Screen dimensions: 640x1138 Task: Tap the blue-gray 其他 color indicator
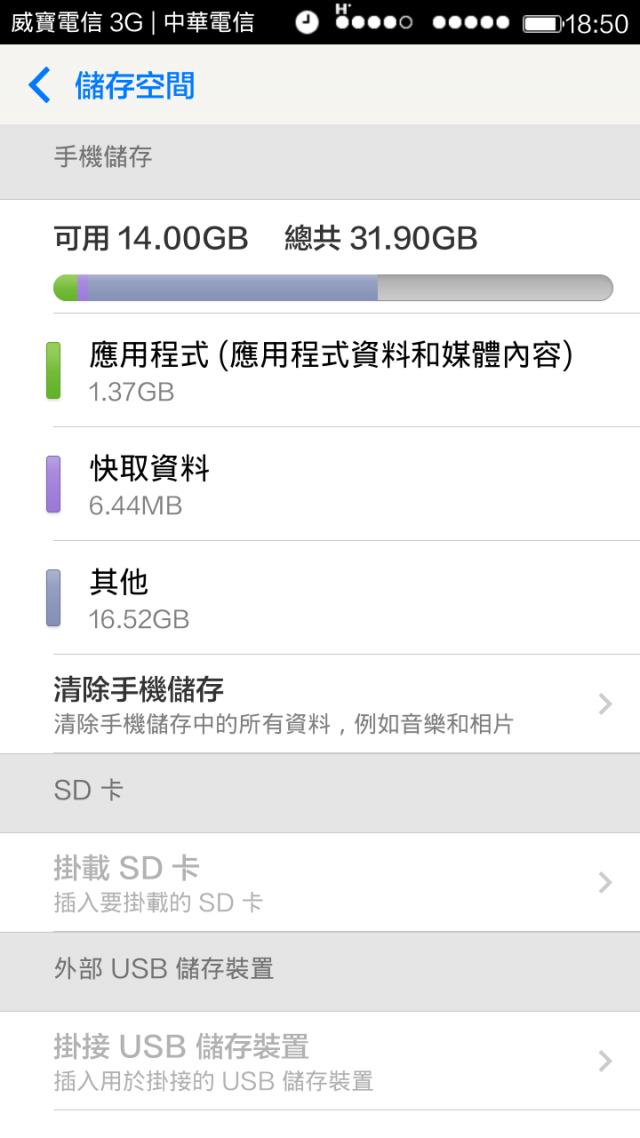[x=53, y=597]
